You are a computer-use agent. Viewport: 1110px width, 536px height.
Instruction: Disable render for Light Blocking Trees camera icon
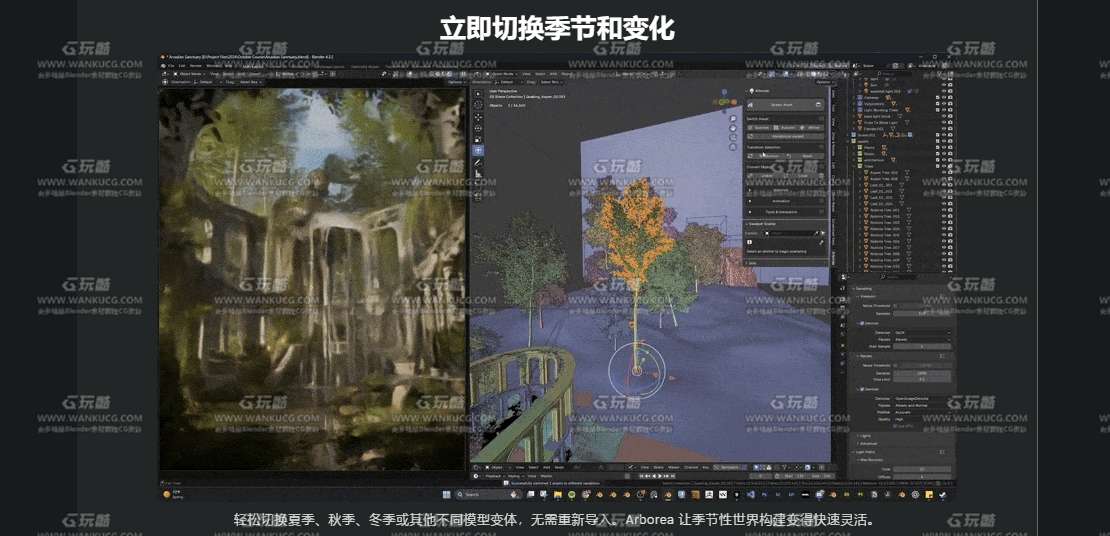[950, 110]
